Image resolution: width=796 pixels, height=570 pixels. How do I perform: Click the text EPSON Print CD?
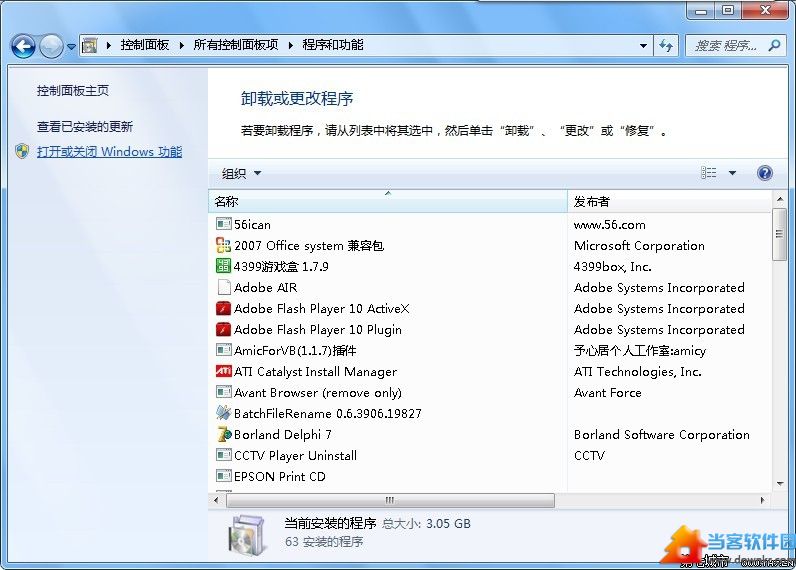coord(280,477)
